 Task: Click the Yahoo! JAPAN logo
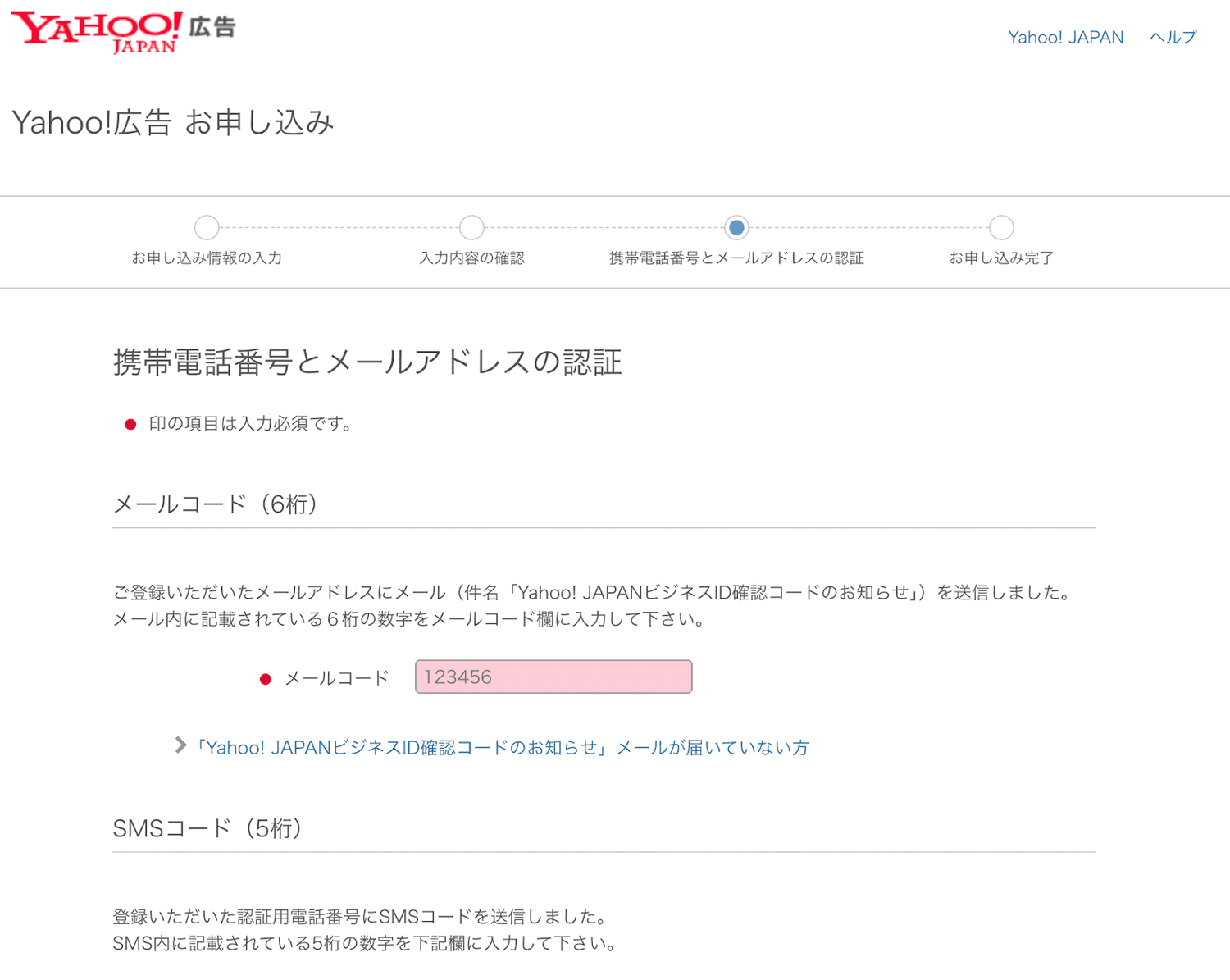pos(97,32)
